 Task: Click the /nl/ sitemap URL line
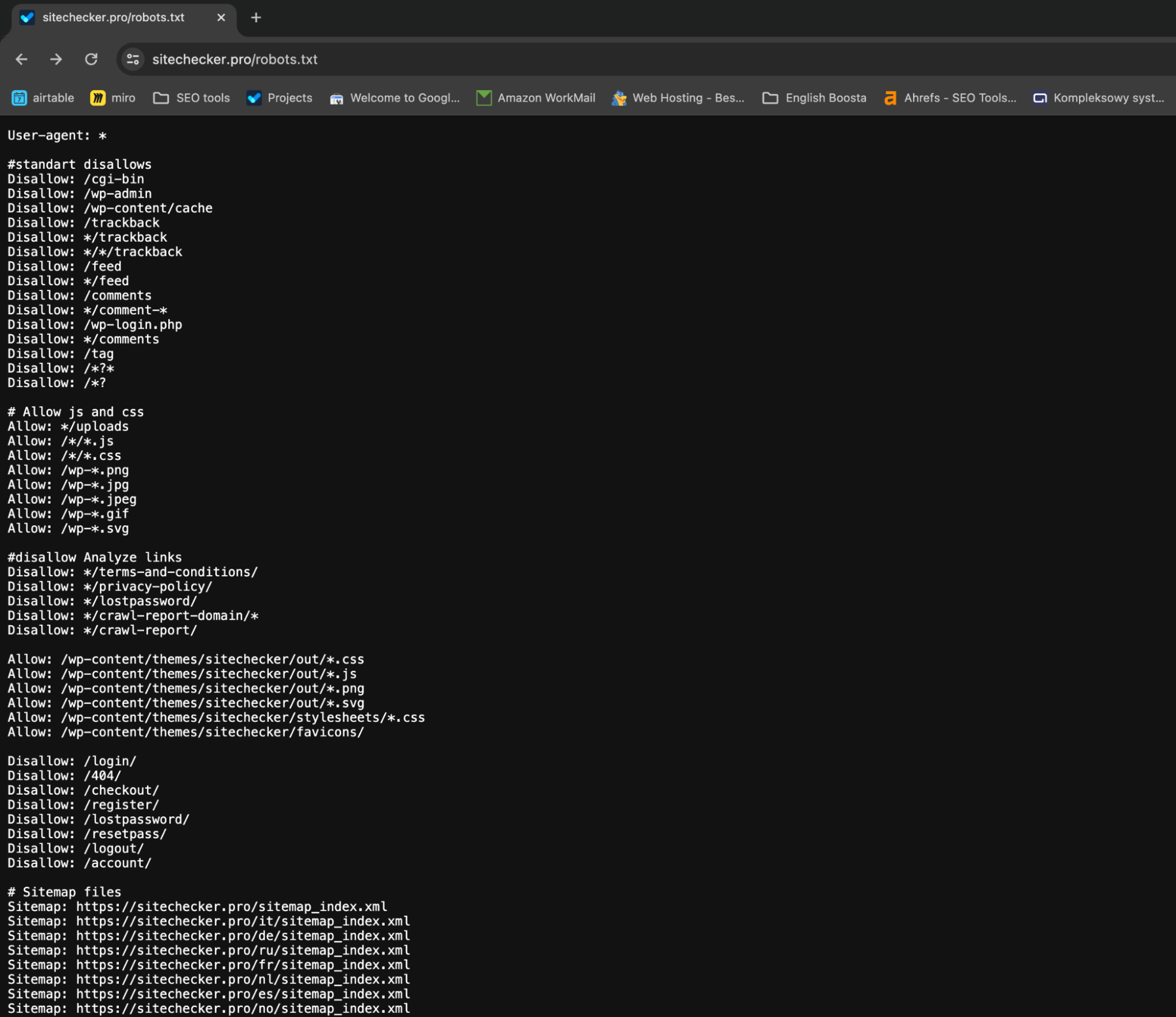209,980
